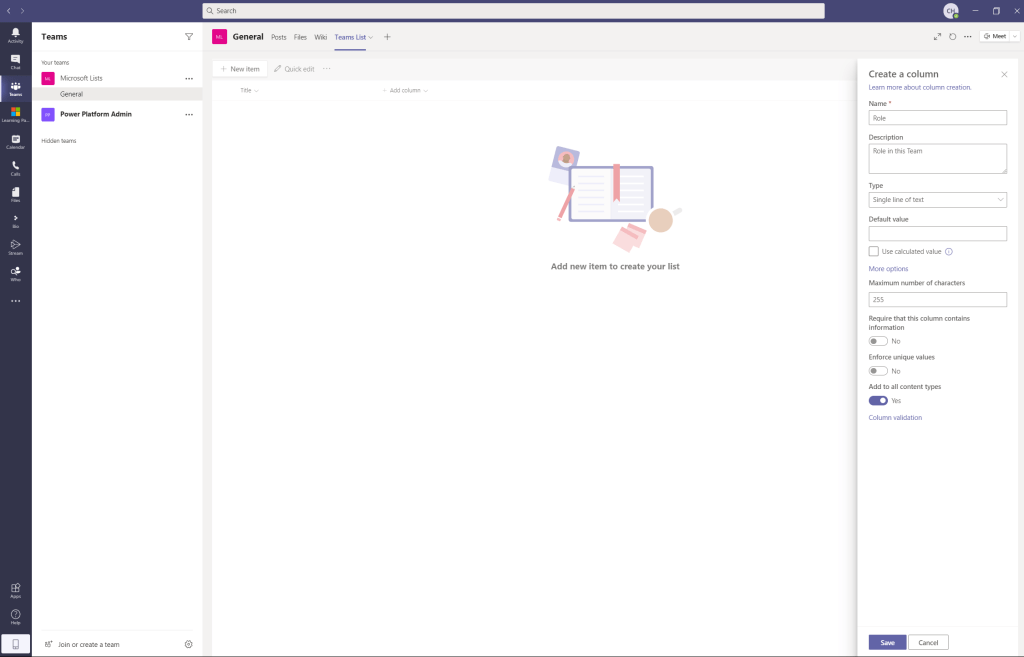Image resolution: width=1024 pixels, height=657 pixels.
Task: Switch to the Files tab
Action: pyautogui.click(x=300, y=37)
